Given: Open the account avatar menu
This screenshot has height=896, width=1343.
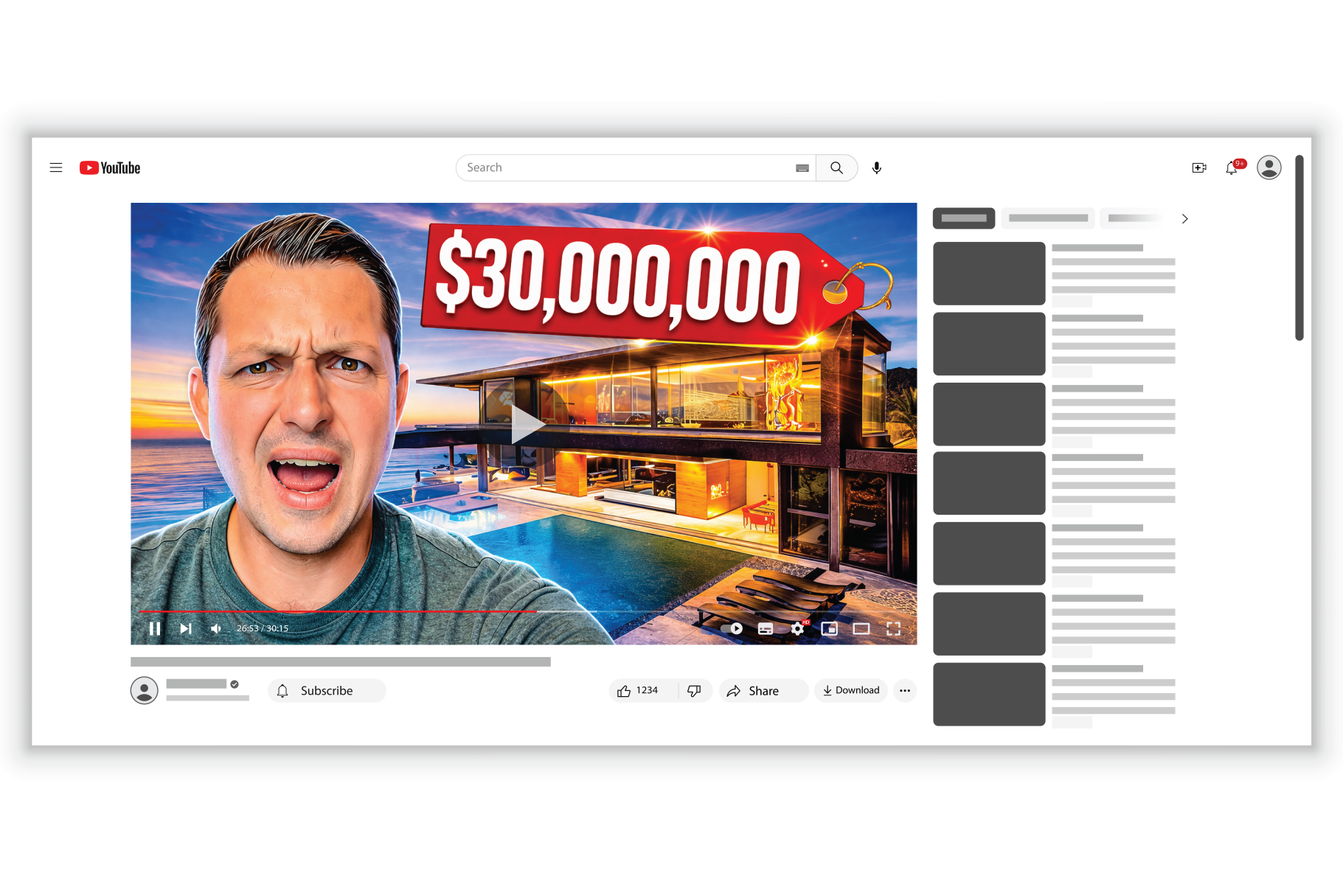Looking at the screenshot, I should coord(1269,168).
